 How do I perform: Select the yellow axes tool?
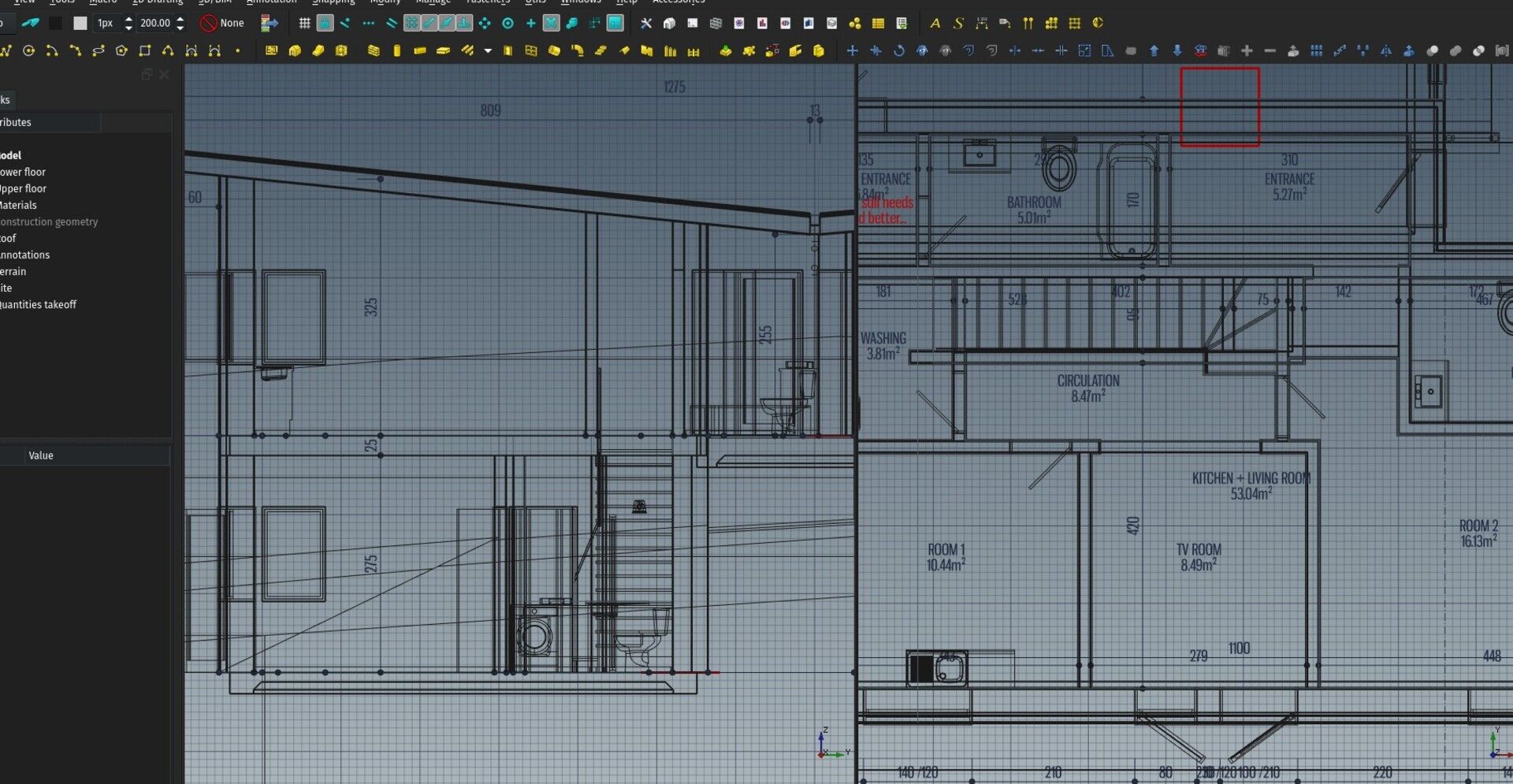pos(1028,23)
